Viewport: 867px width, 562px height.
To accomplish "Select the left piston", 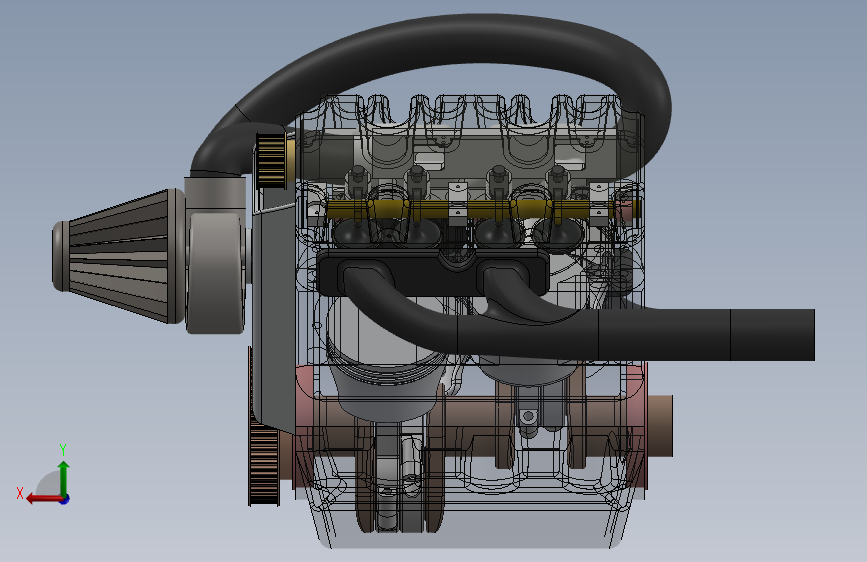I will tap(387, 360).
